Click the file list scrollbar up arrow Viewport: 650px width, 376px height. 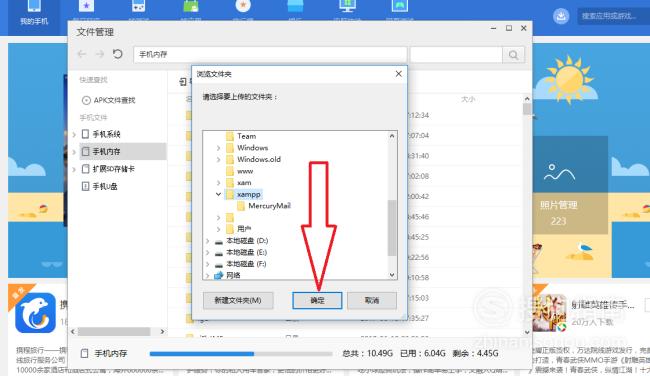tap(527, 99)
